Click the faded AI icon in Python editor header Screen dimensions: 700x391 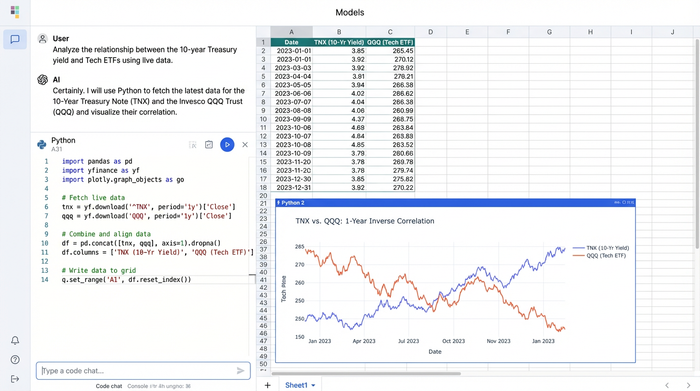click(192, 145)
